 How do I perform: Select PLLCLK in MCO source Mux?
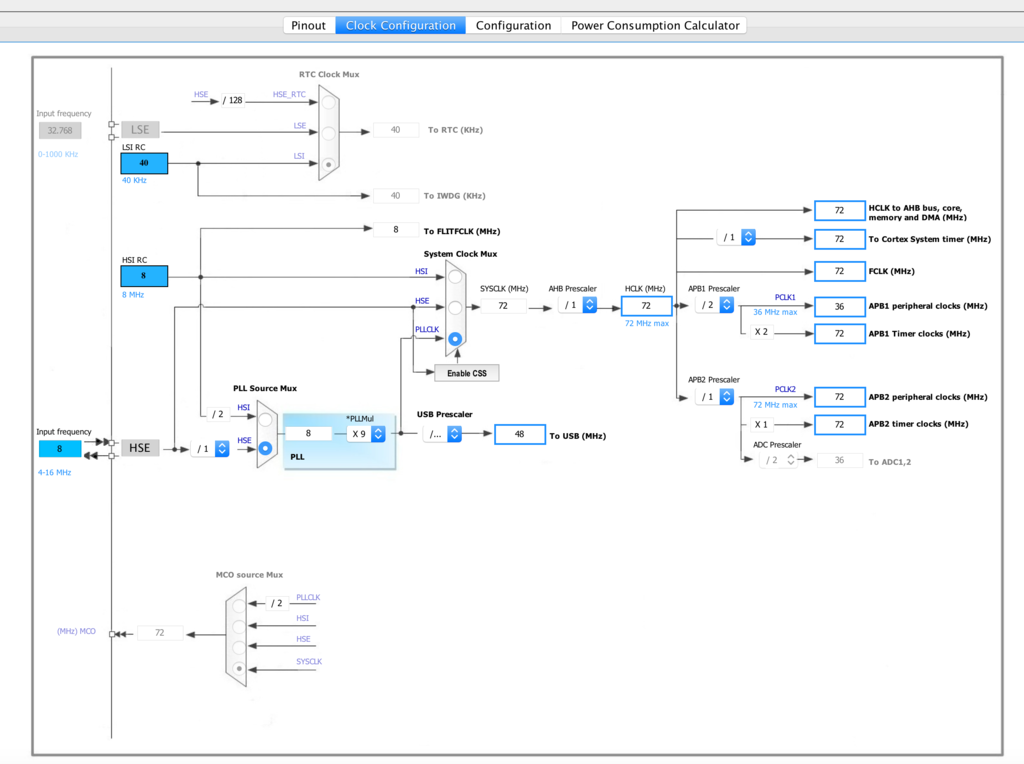tap(239, 605)
